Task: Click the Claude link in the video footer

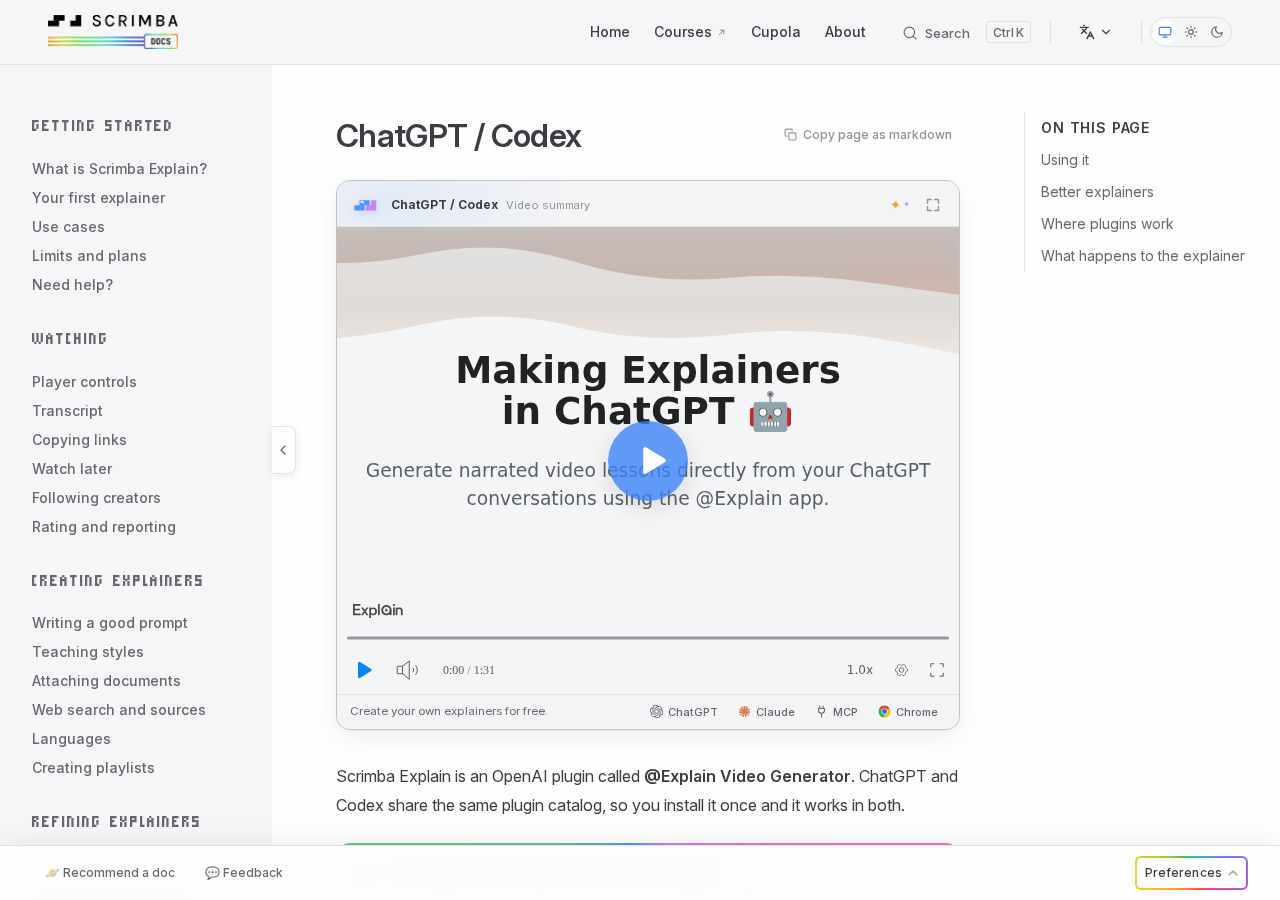Action: [767, 712]
